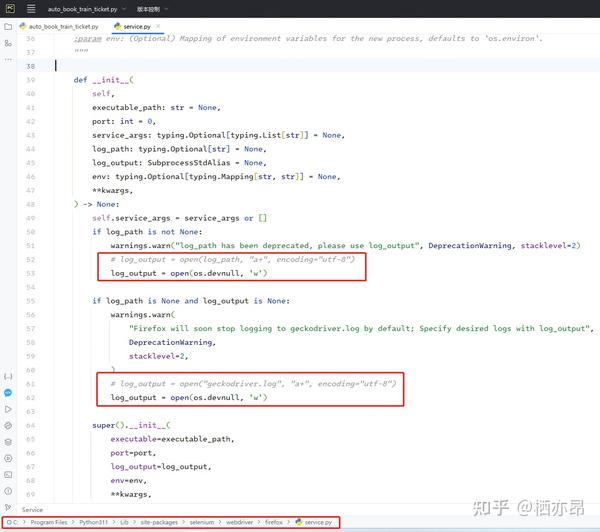Select Program Files in path breadcrumb
The width and height of the screenshot is (600, 532).
(49, 522)
